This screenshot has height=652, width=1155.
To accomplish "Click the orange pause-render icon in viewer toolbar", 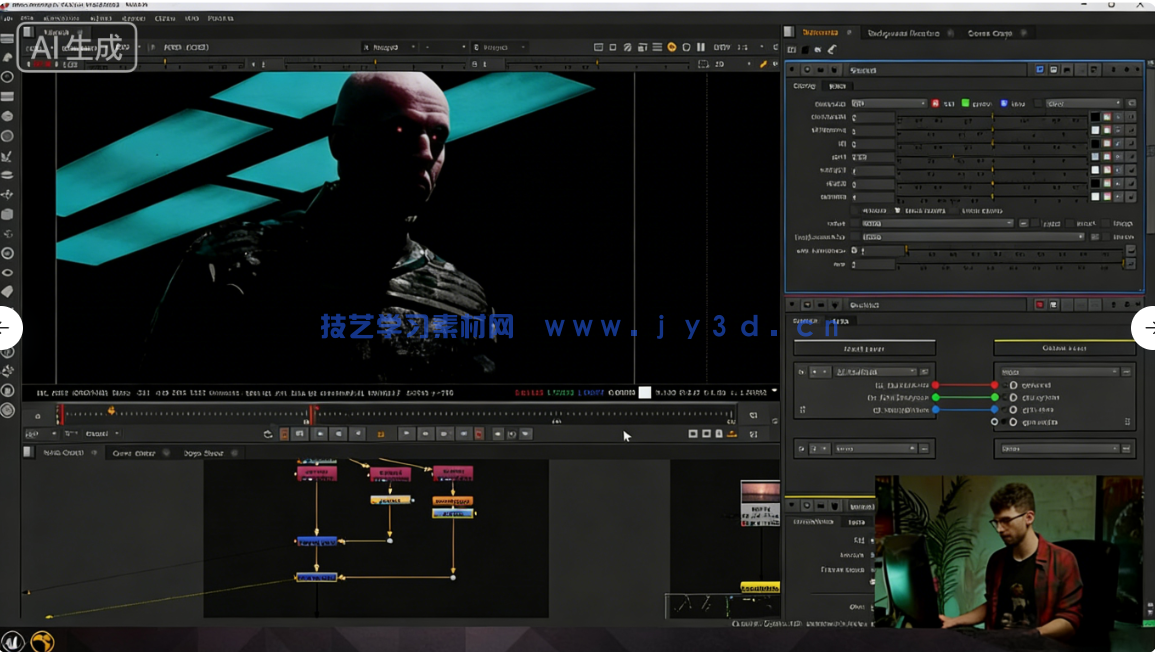I will click(x=671, y=47).
